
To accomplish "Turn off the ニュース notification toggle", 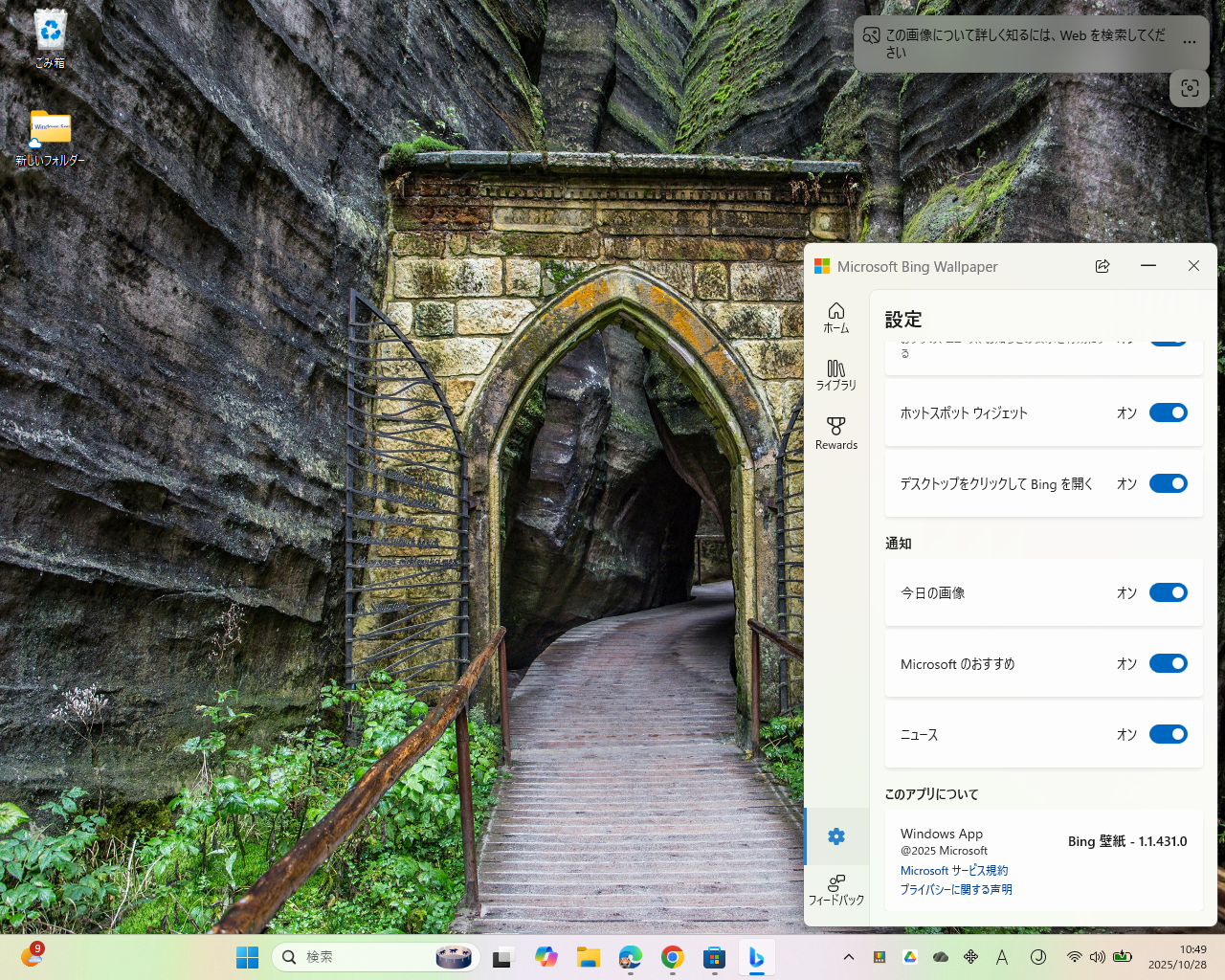I will (1169, 734).
